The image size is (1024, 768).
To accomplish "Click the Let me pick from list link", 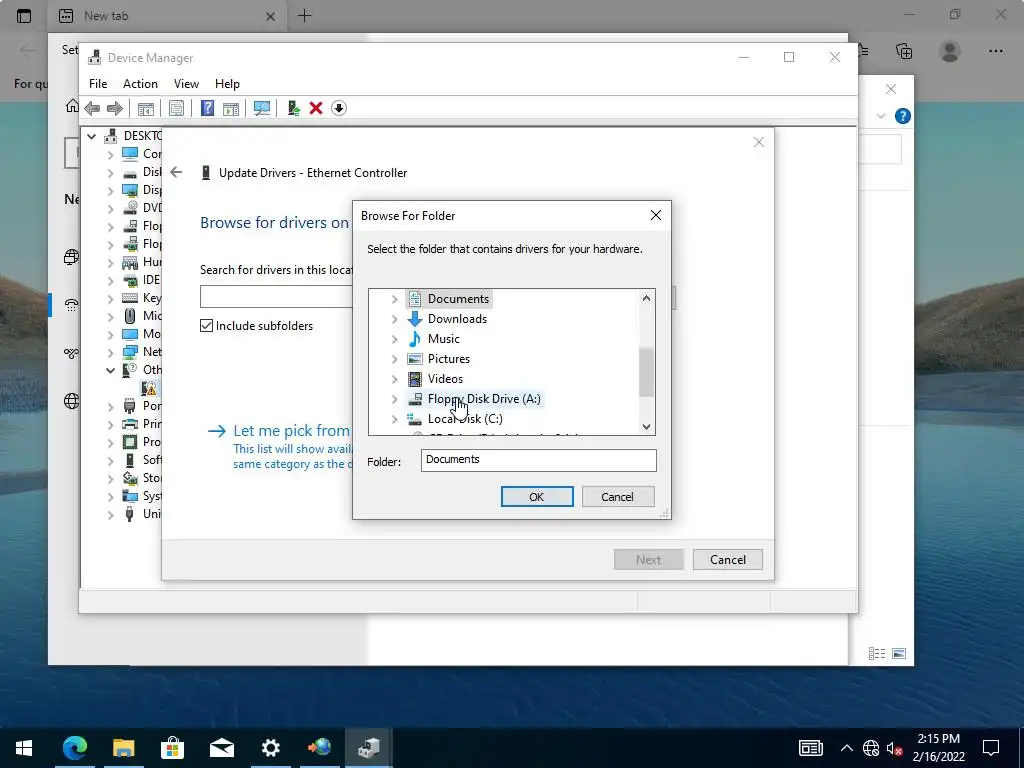I will pyautogui.click(x=291, y=431).
